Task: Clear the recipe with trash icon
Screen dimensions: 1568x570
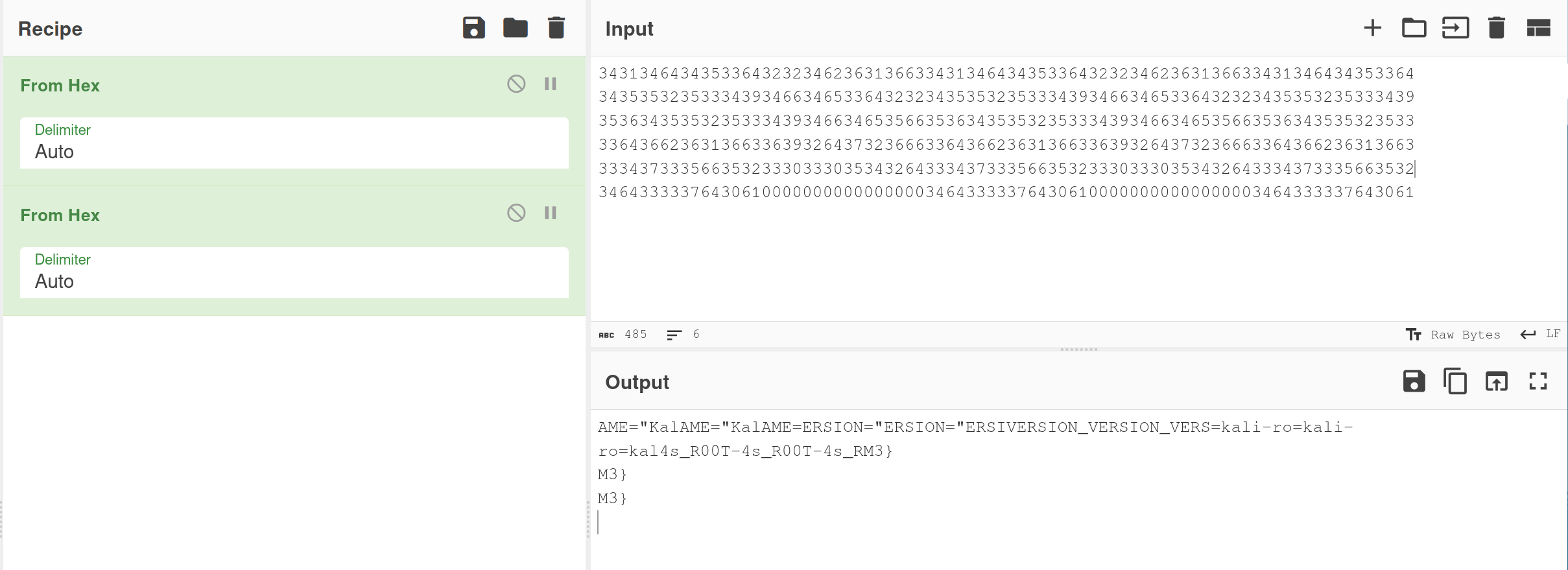Action: pos(556,28)
